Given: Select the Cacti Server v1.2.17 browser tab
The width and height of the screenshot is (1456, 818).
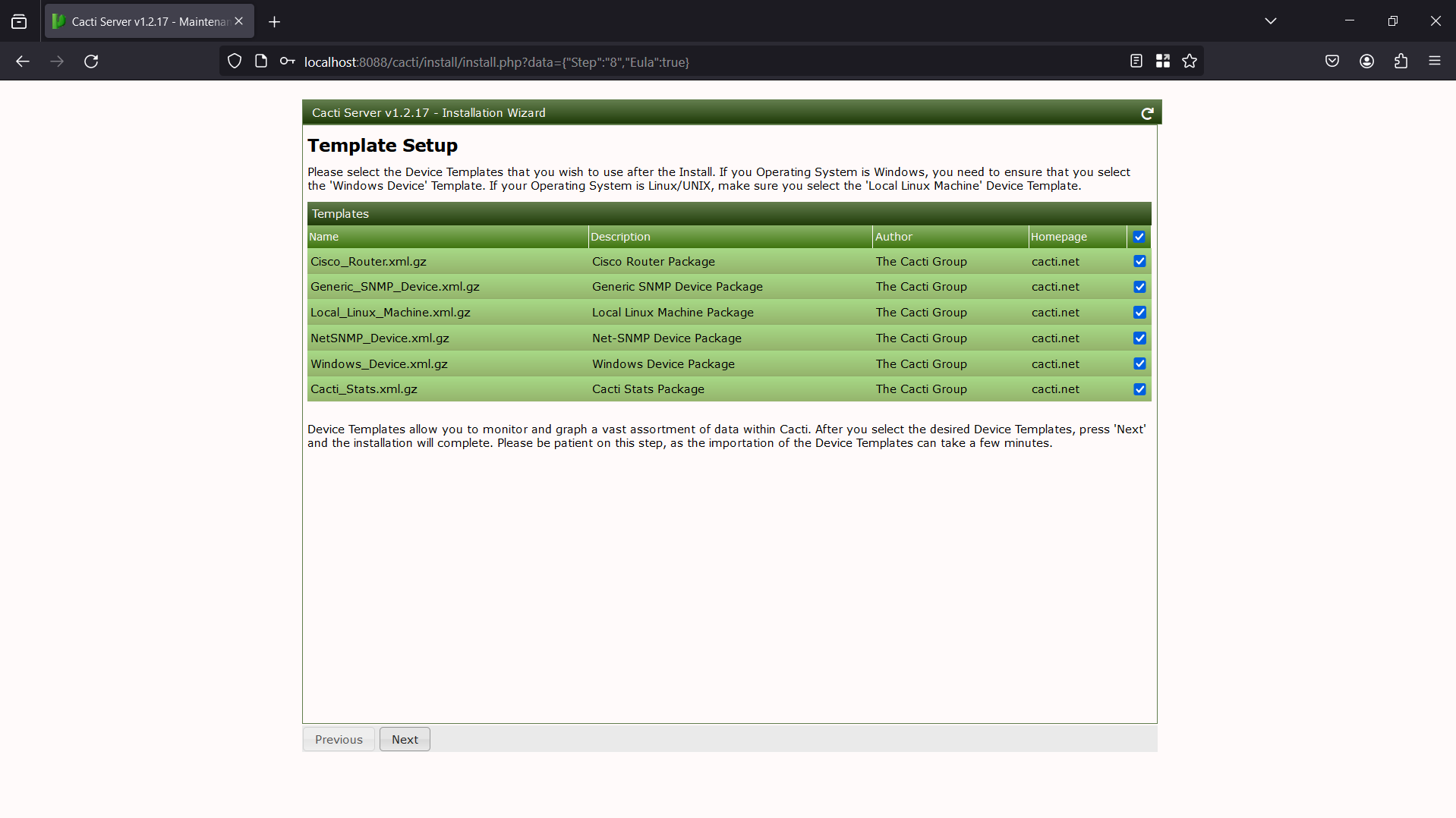Looking at the screenshot, I should point(150,21).
